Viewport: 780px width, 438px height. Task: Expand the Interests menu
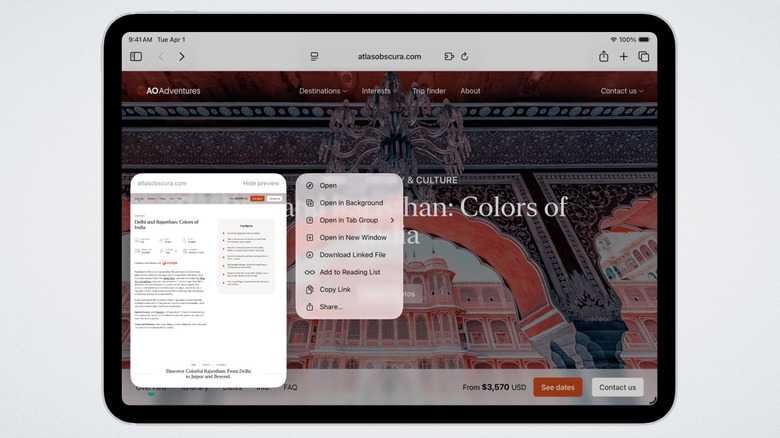(379, 91)
